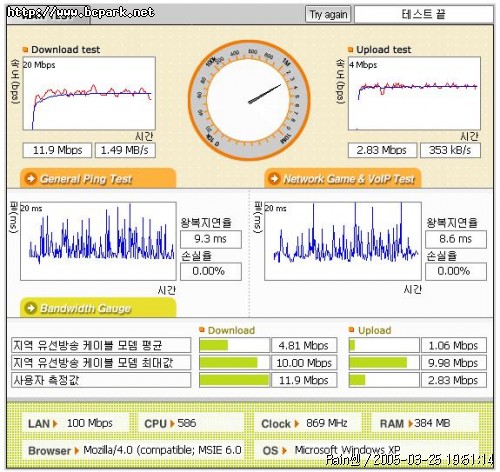Viewport: 500px width, 472px height.
Task: Click the General Ping Test latency graph
Action: pos(98,241)
